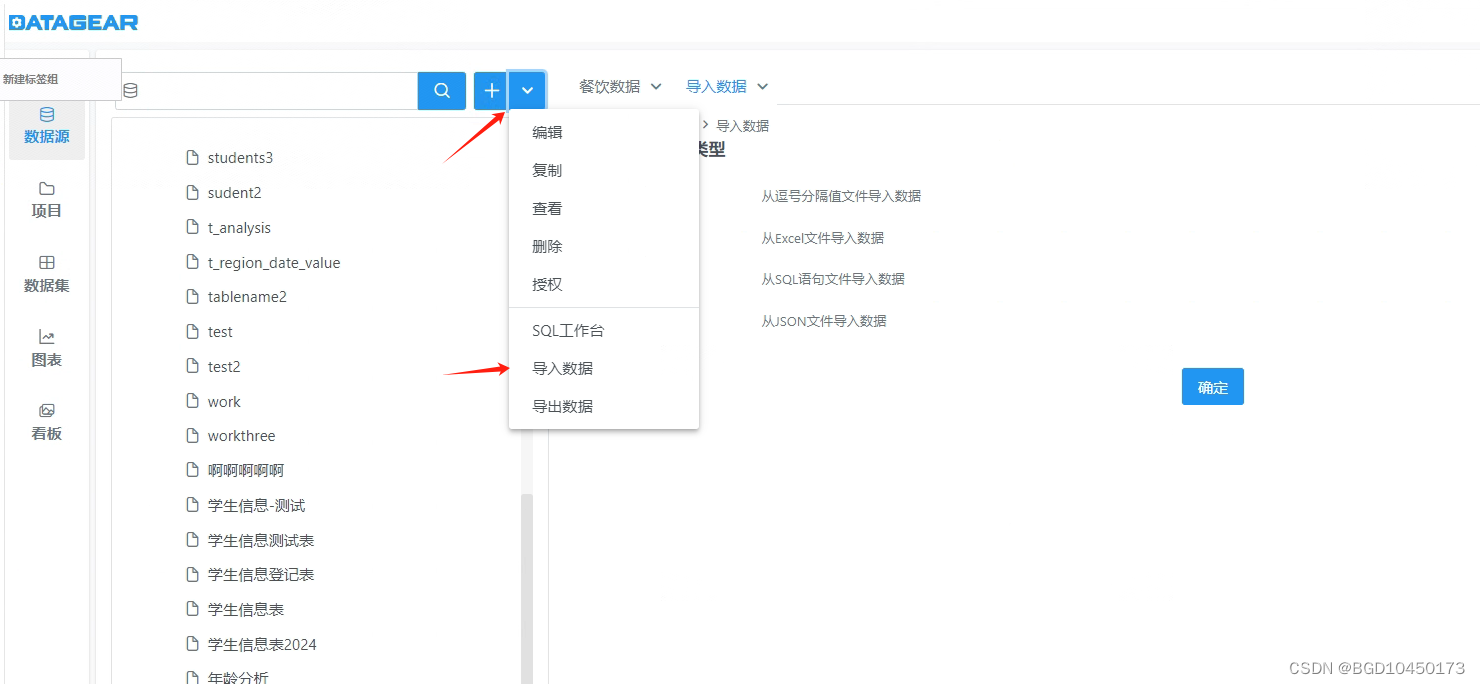1480x684 pixels.
Task: Click the chevron button beside the plus button
Action: (x=527, y=90)
